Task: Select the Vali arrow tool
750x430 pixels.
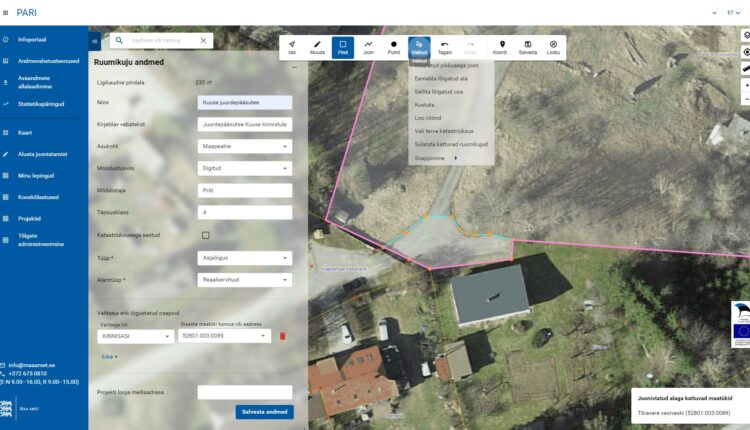Action: point(292,47)
